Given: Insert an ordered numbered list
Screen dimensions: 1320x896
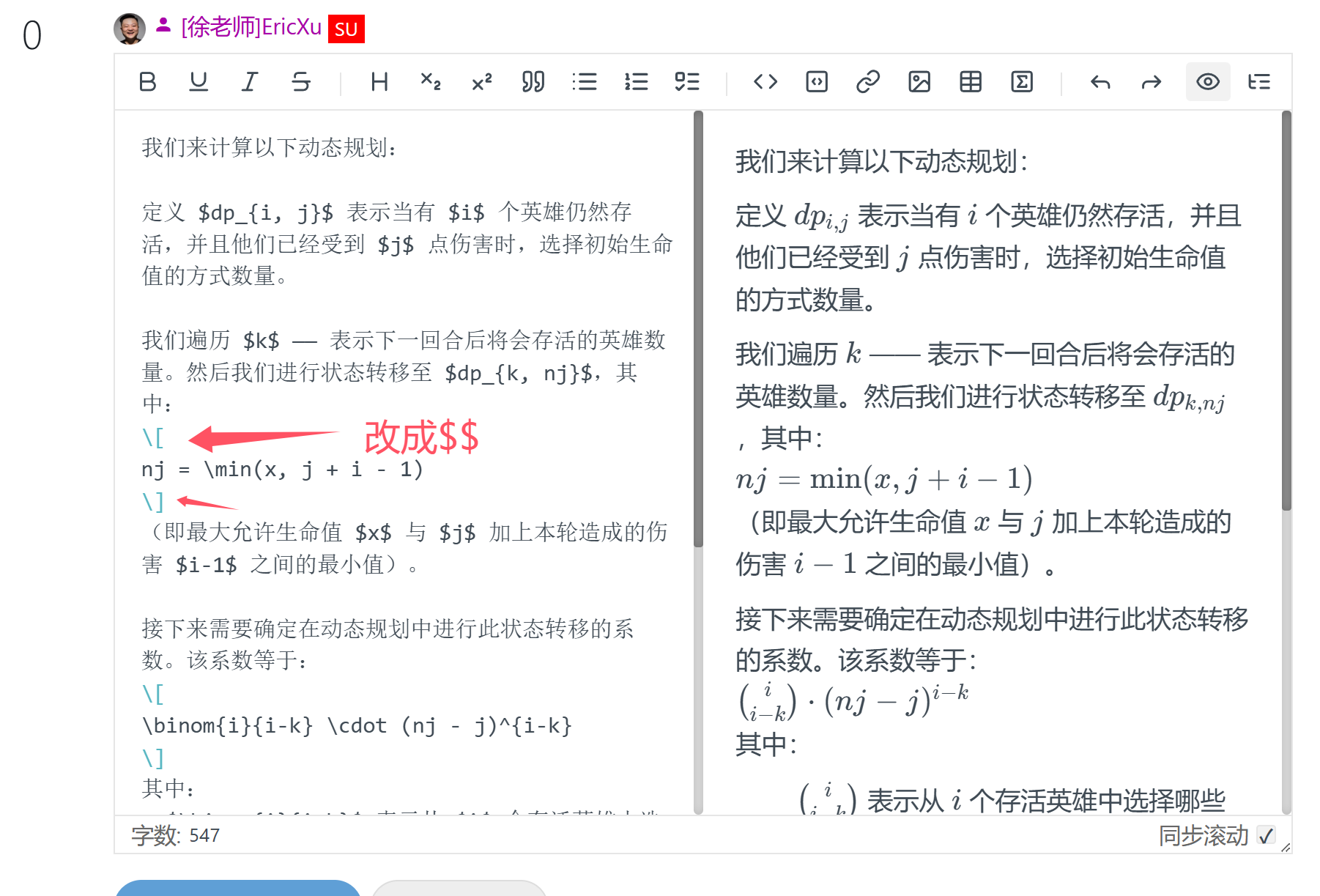Looking at the screenshot, I should click(636, 81).
